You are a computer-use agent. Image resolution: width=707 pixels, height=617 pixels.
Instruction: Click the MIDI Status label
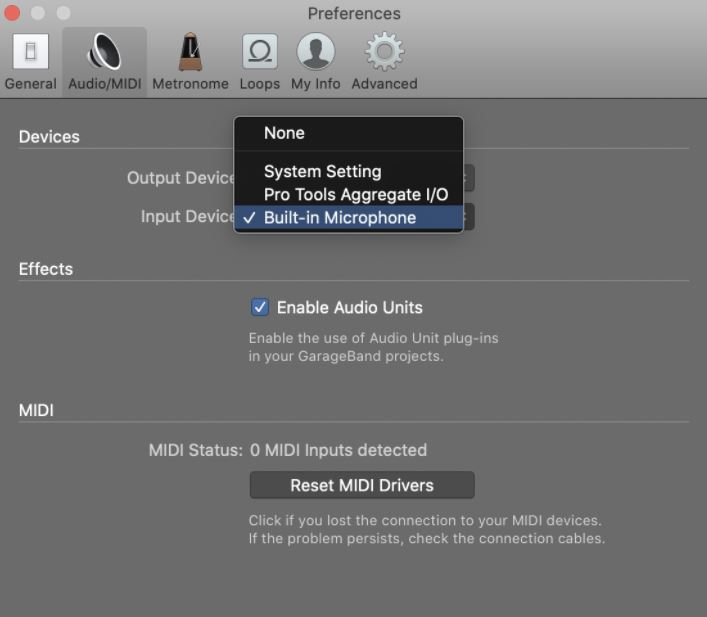click(196, 450)
